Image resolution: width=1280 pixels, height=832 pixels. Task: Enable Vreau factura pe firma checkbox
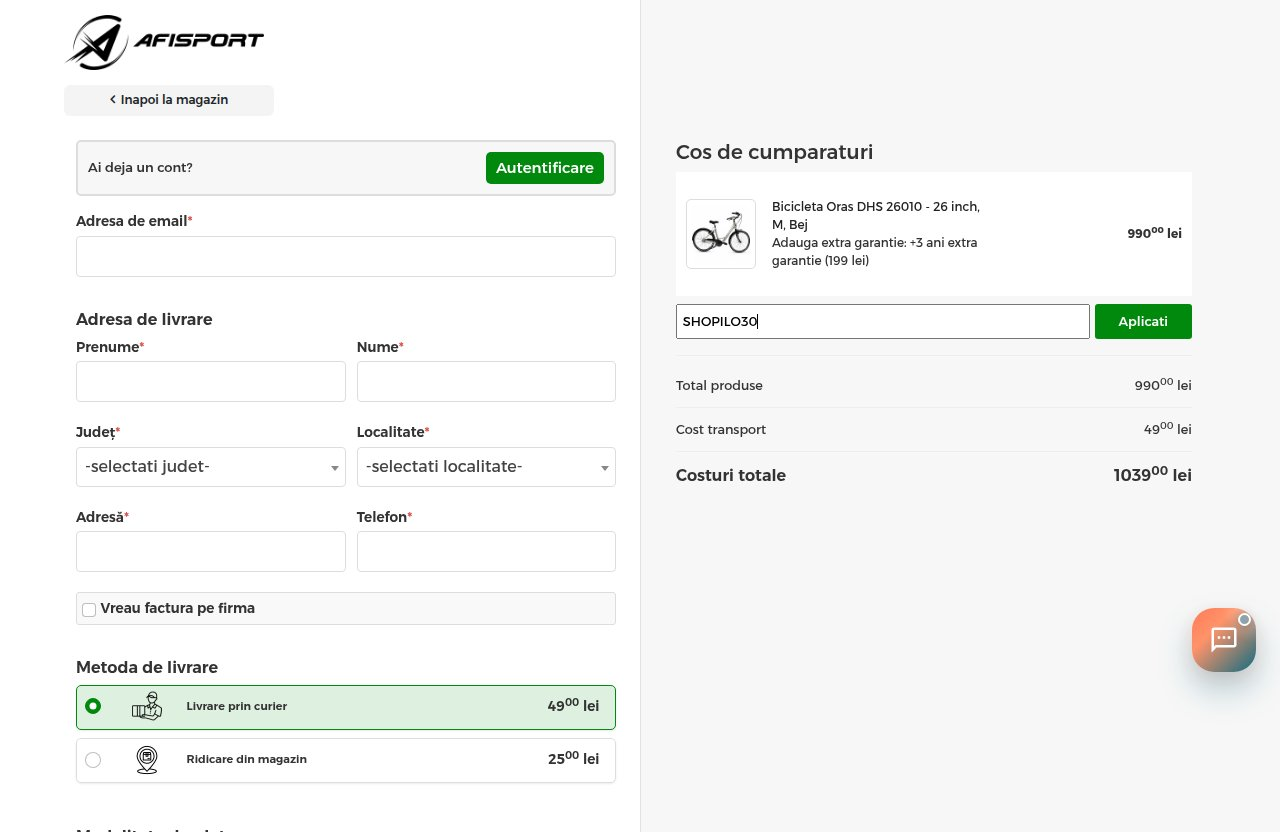pos(89,609)
